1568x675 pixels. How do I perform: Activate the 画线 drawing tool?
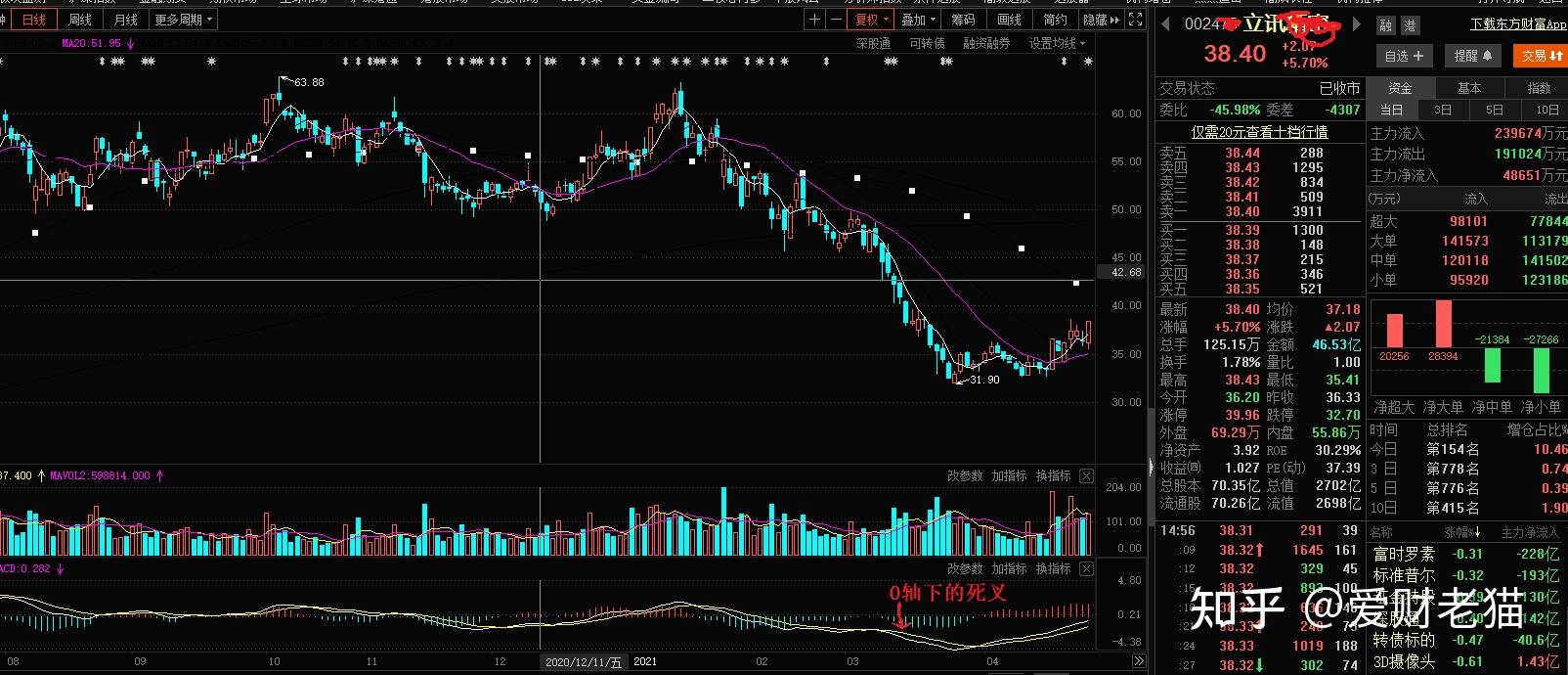(1009, 20)
